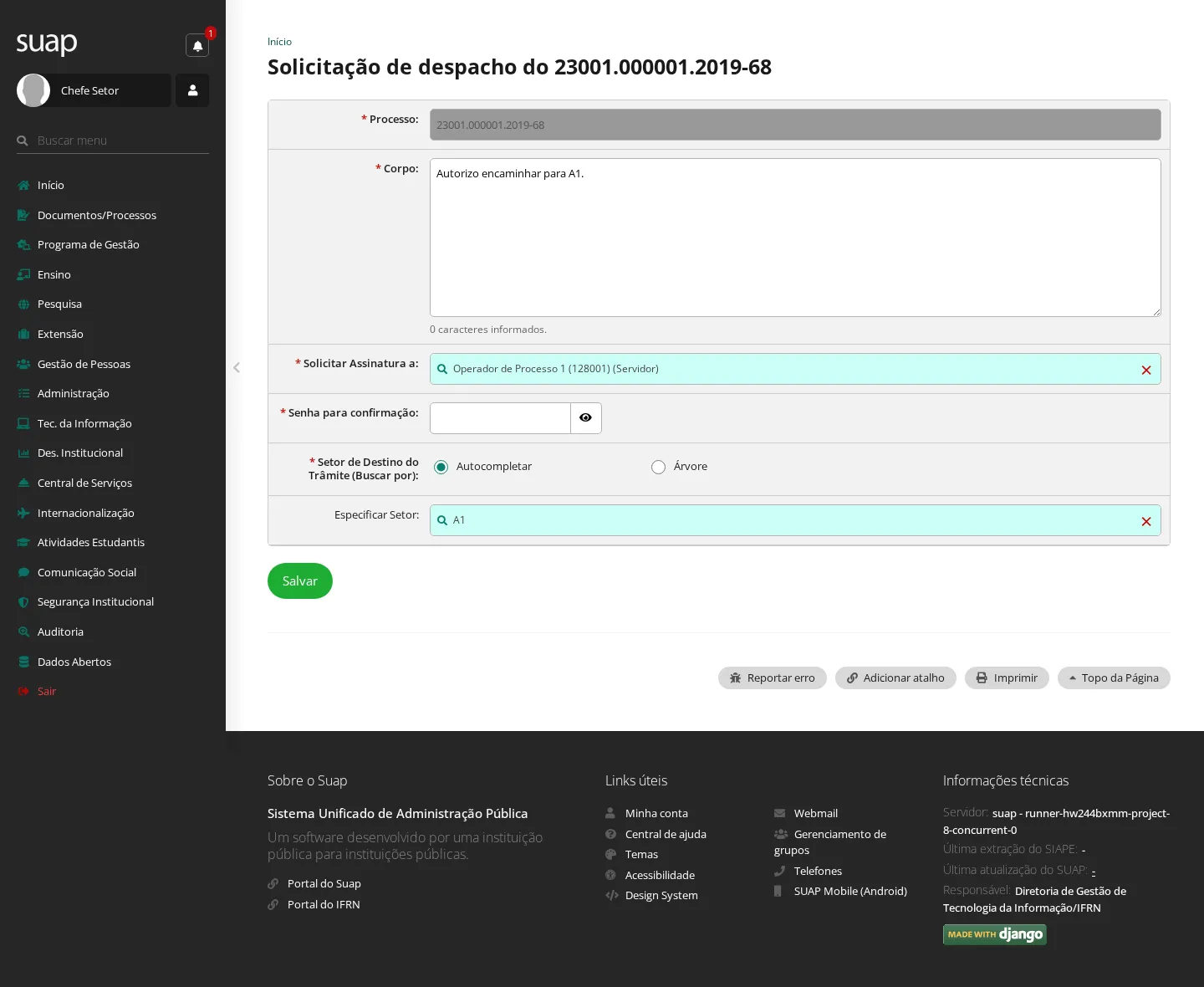This screenshot has height=987, width=1204.
Task: Focus the Buscar menu search field
Action: coord(113,141)
